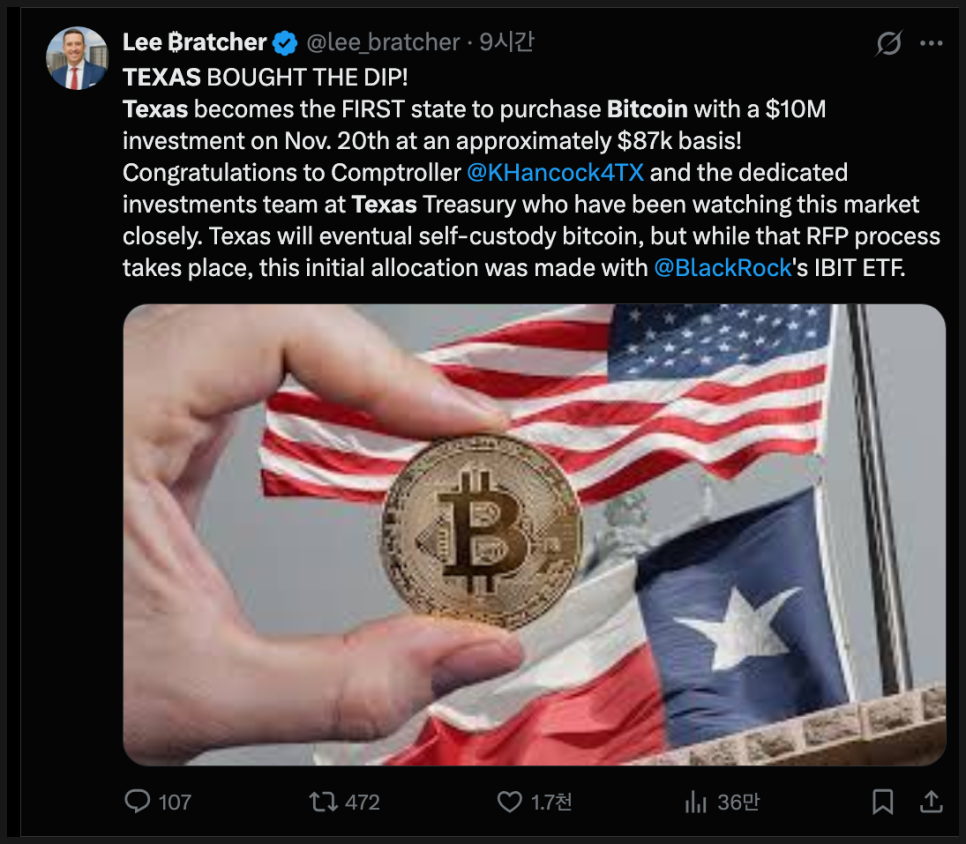
Task: Click the 107 replies count
Action: click(x=175, y=801)
